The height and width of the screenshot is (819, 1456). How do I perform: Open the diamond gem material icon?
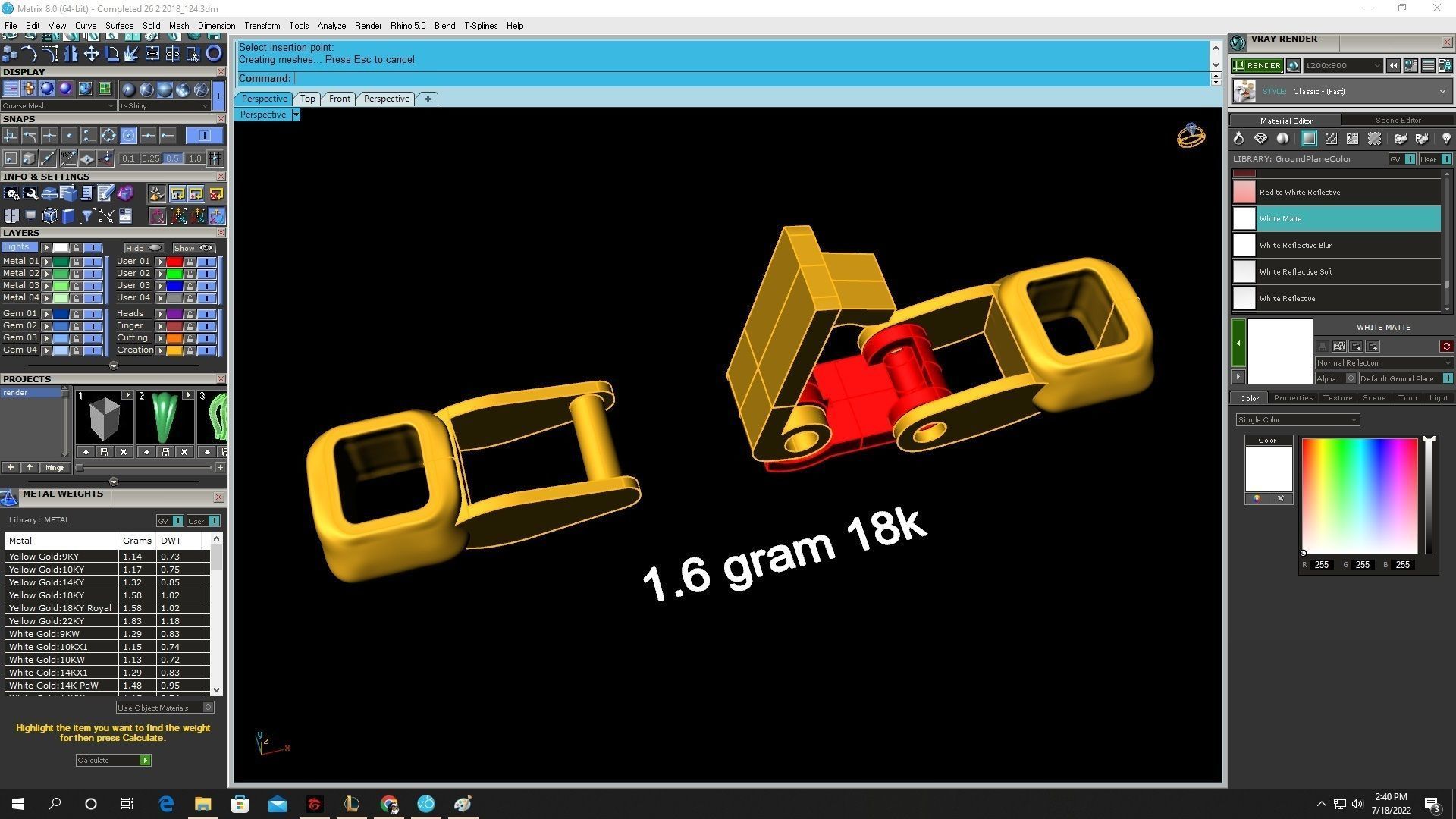[x=1260, y=139]
